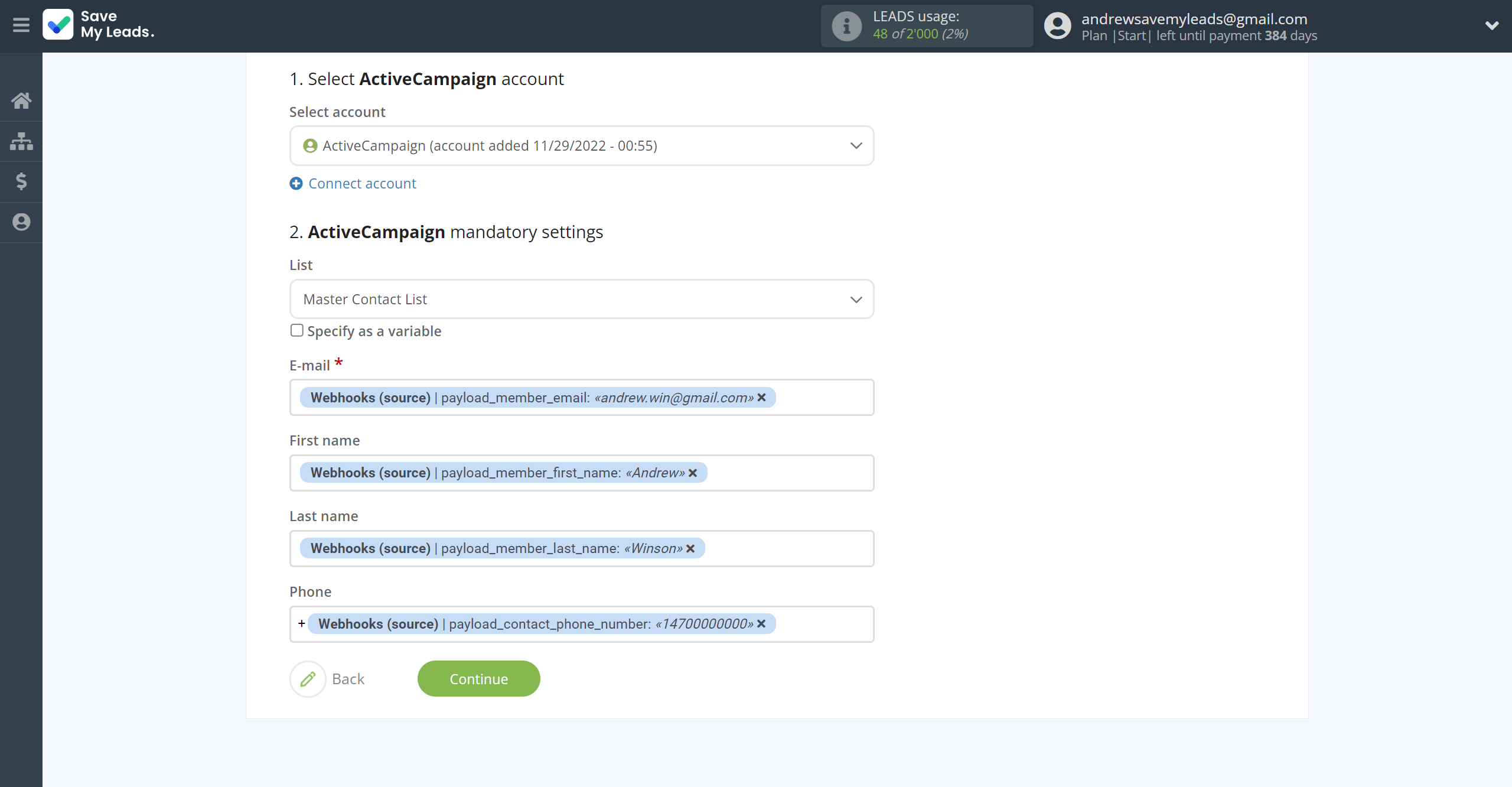Remove the payload_member_first_name tag
Viewport: 1512px width, 787px height.
coord(693,473)
